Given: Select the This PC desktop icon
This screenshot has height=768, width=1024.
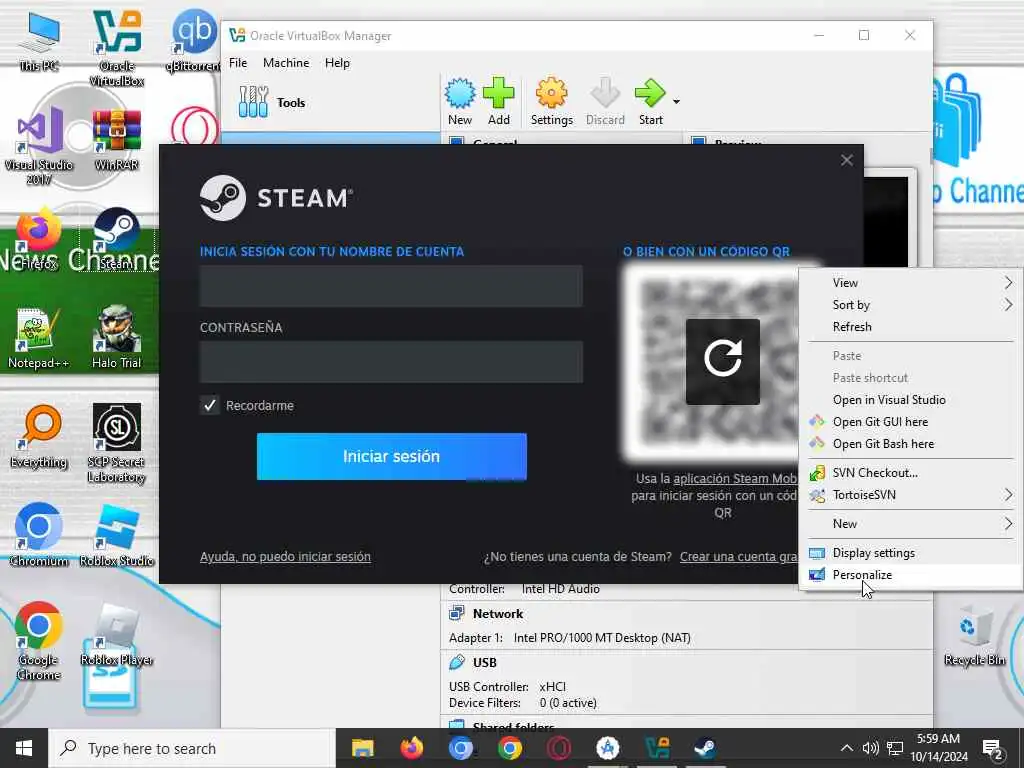Looking at the screenshot, I should (39, 41).
